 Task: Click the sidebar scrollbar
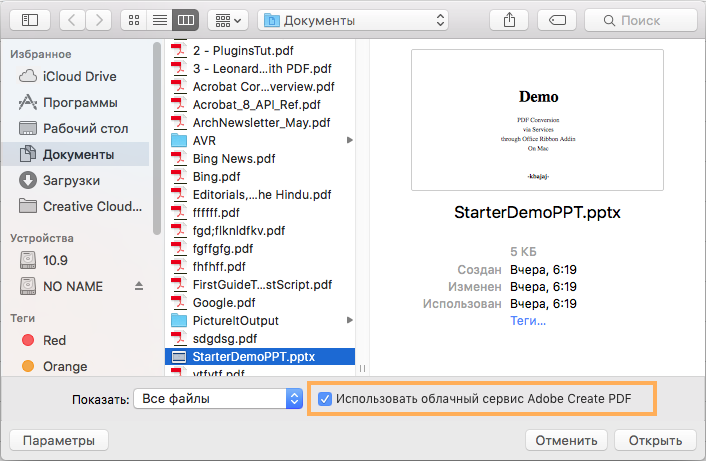click(157, 138)
